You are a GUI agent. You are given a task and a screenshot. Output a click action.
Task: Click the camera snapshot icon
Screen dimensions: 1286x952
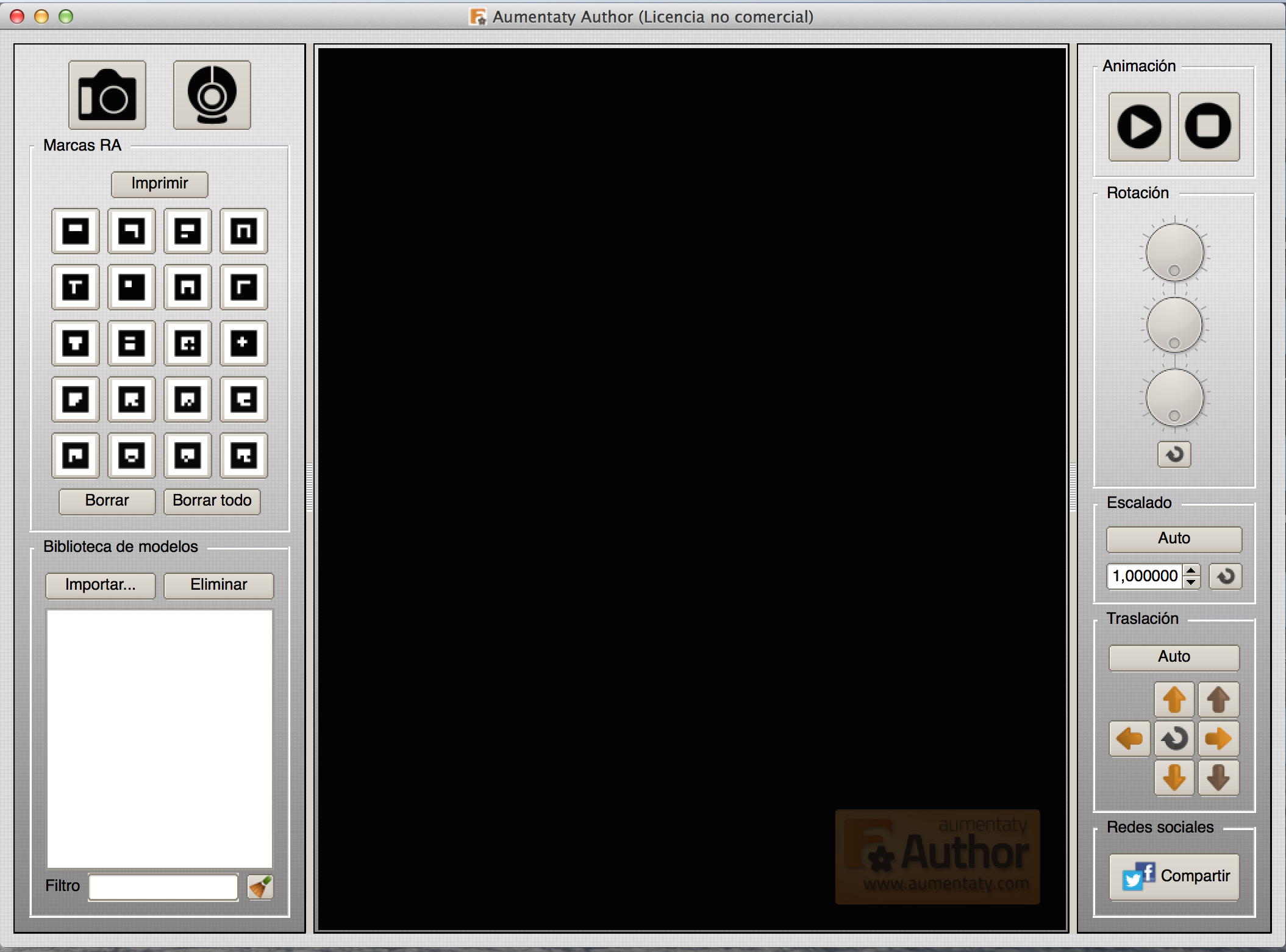(x=107, y=95)
